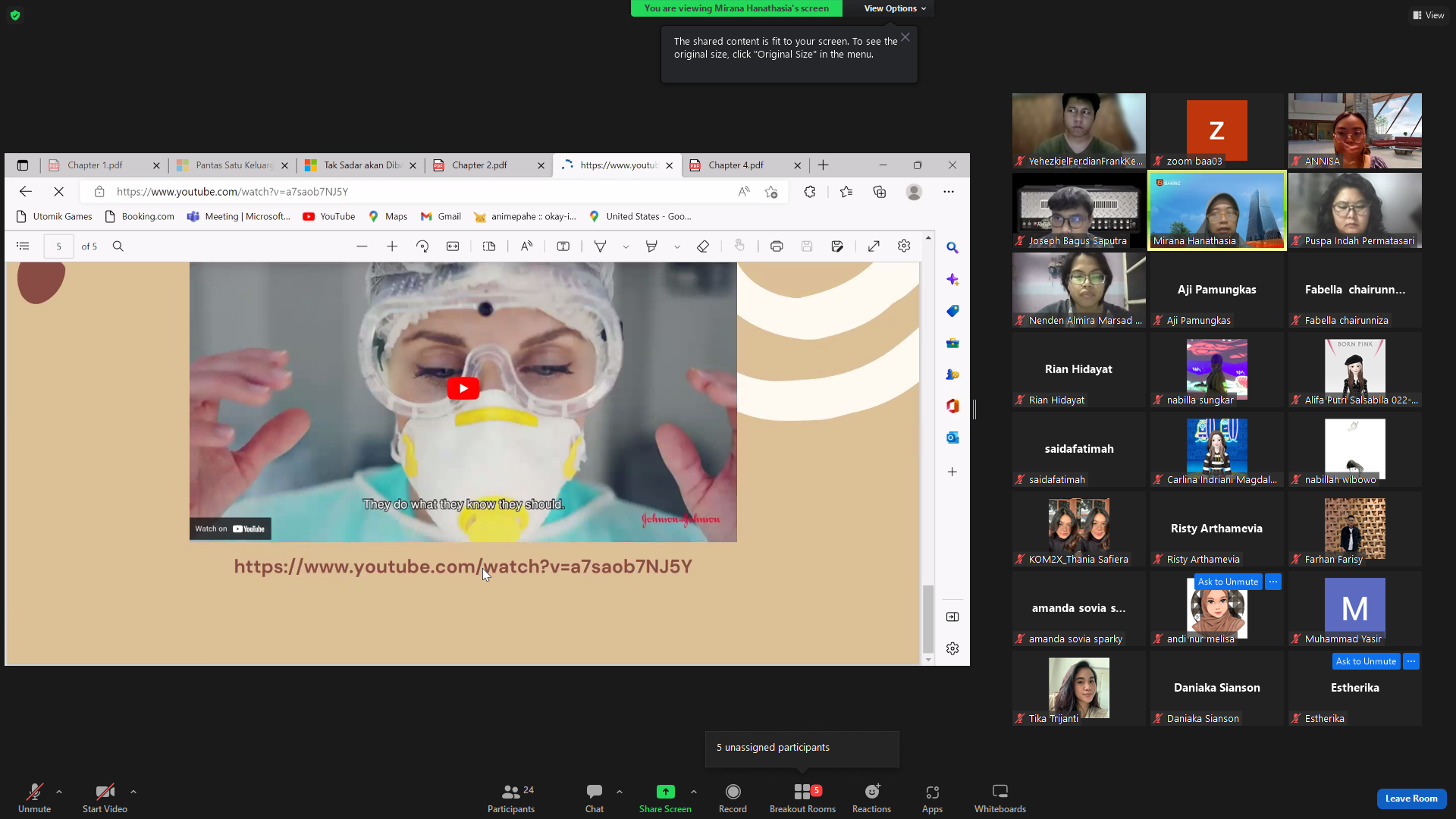1456x819 pixels.
Task: Expand audio options arrow beside Unmute
Action: click(x=59, y=792)
